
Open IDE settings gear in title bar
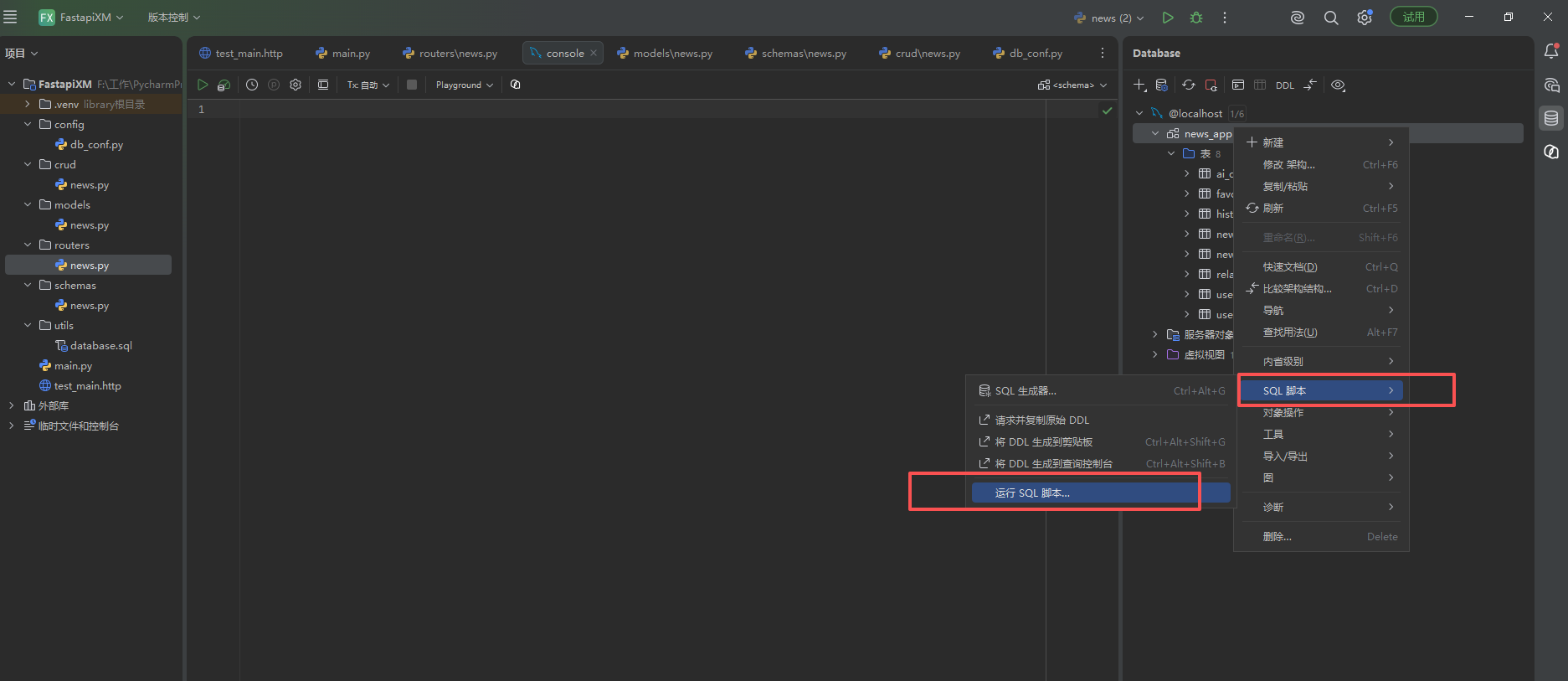click(1365, 18)
